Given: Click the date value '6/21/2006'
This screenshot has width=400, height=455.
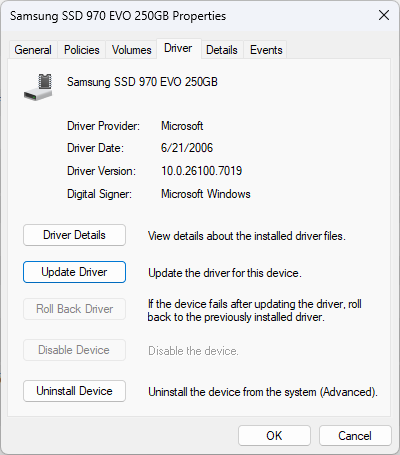Looking at the screenshot, I should click(x=187, y=148).
